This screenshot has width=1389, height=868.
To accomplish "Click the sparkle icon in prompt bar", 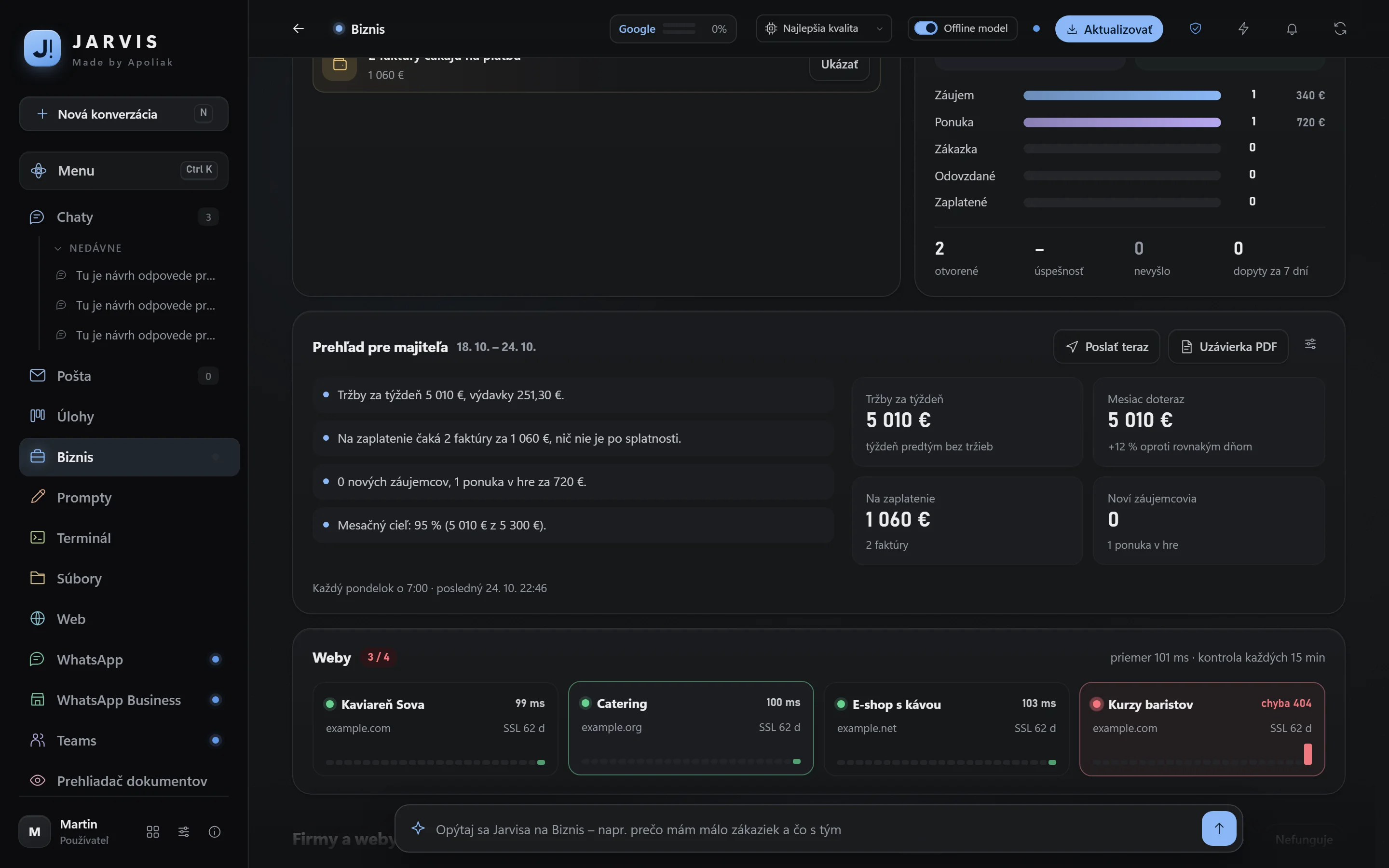I will click(x=419, y=828).
